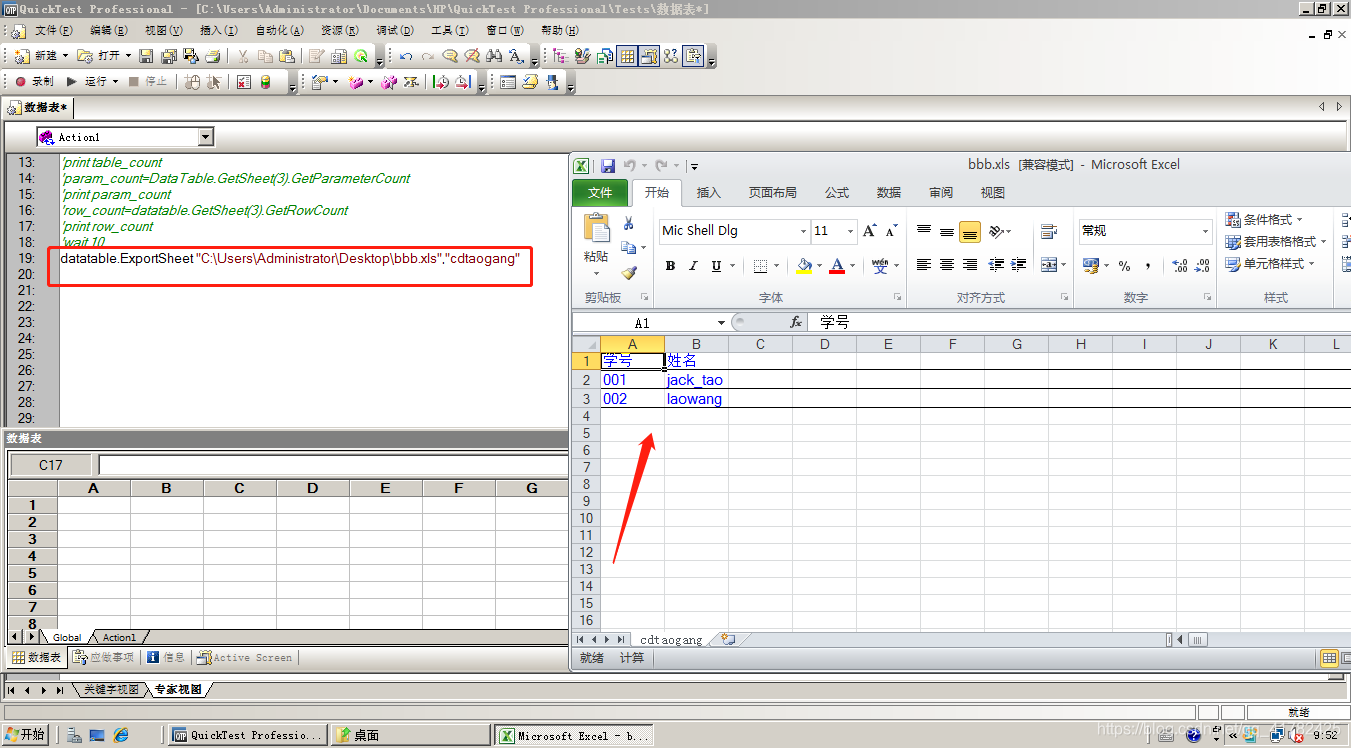Open font color dropdown arrow in Excel

click(x=852, y=266)
